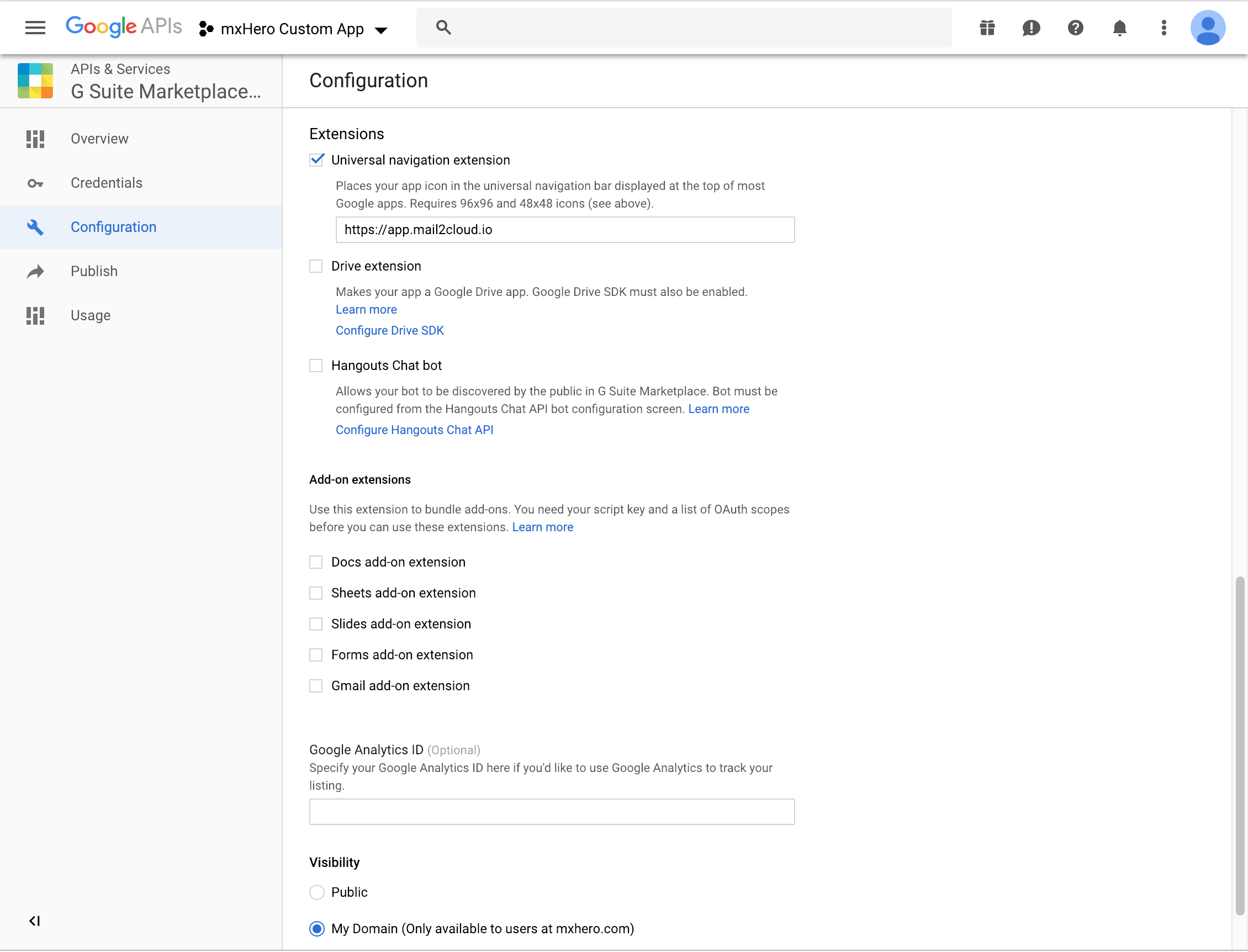Open Configure Drive SDK link

389,330
